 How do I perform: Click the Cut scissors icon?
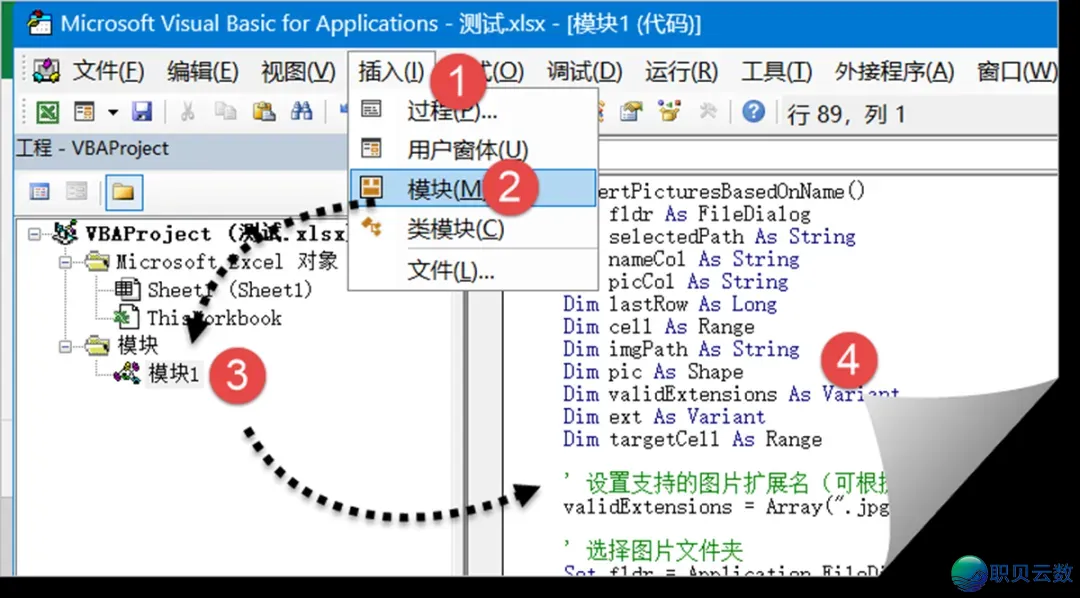pyautogui.click(x=187, y=112)
